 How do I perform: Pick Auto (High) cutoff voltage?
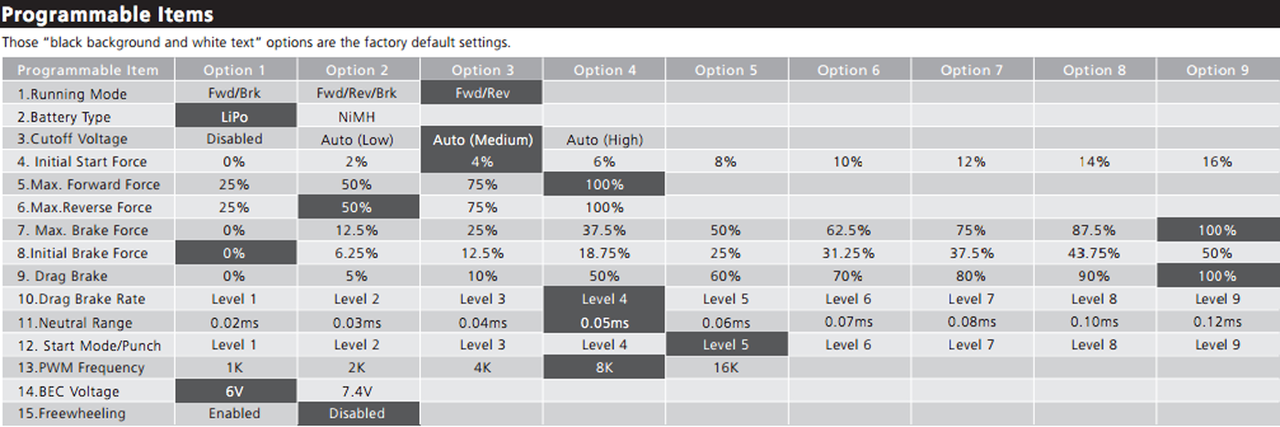tap(604, 139)
